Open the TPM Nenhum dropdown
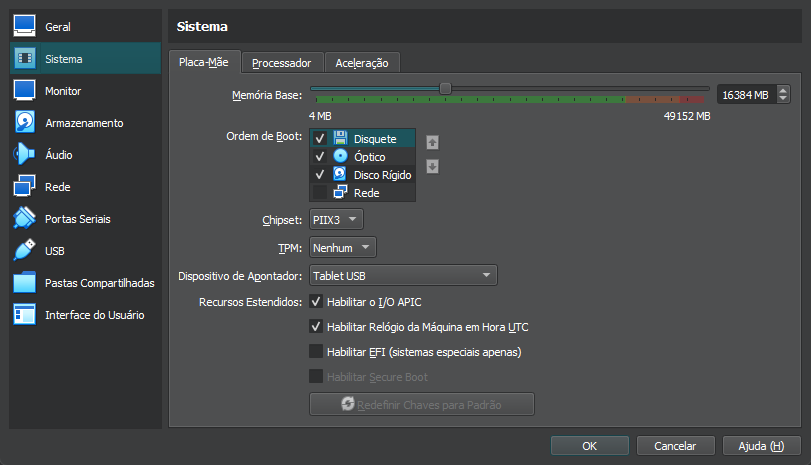The image size is (811, 465). (x=342, y=247)
